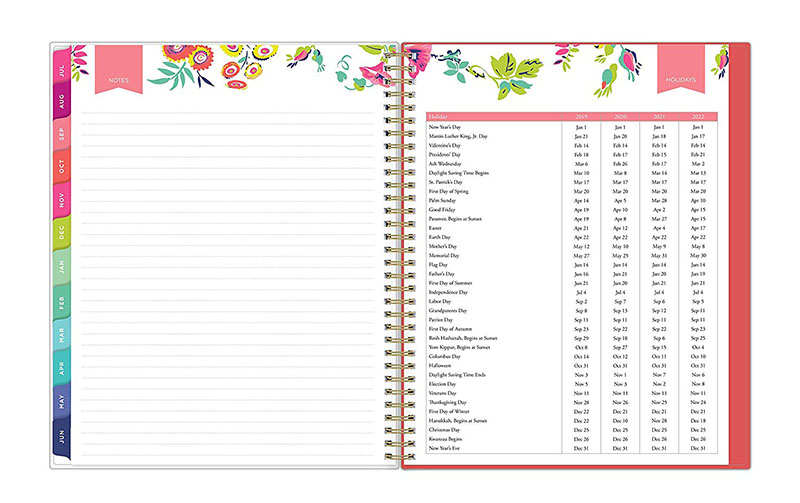The height and width of the screenshot is (503, 800).
Task: Click the Holiday column header
Action: pos(438,118)
